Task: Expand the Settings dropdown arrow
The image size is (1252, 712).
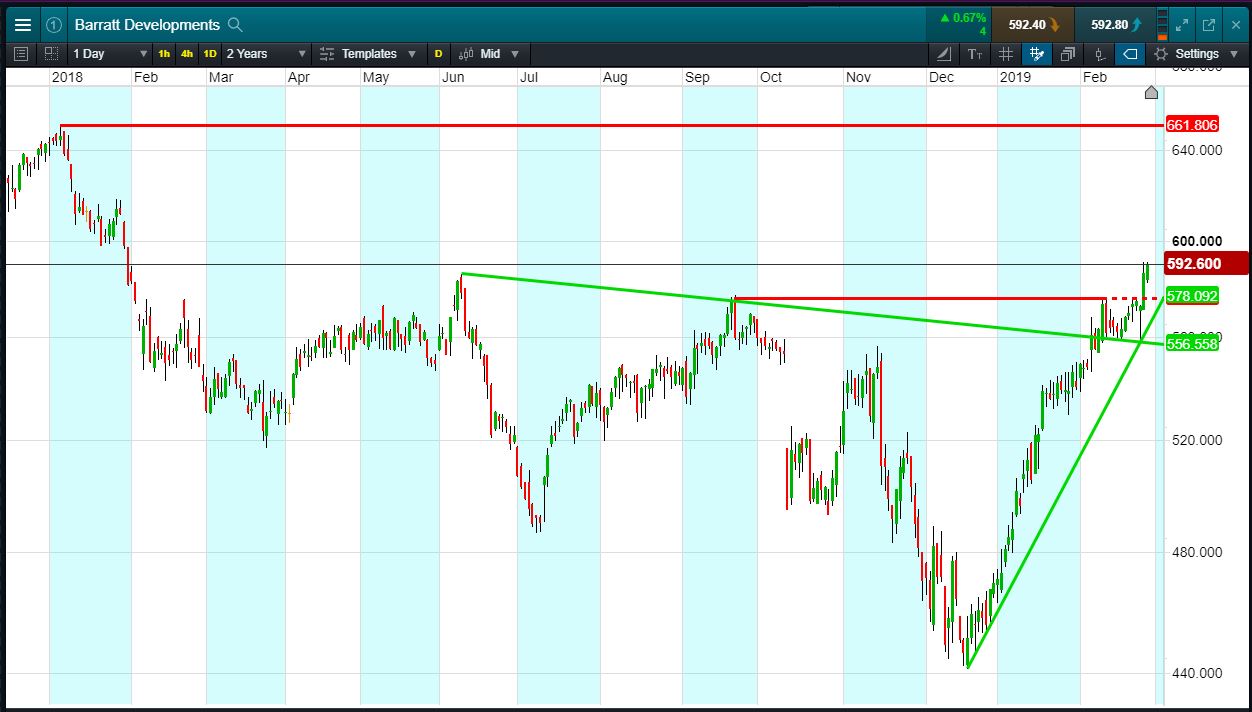Action: [1234, 54]
